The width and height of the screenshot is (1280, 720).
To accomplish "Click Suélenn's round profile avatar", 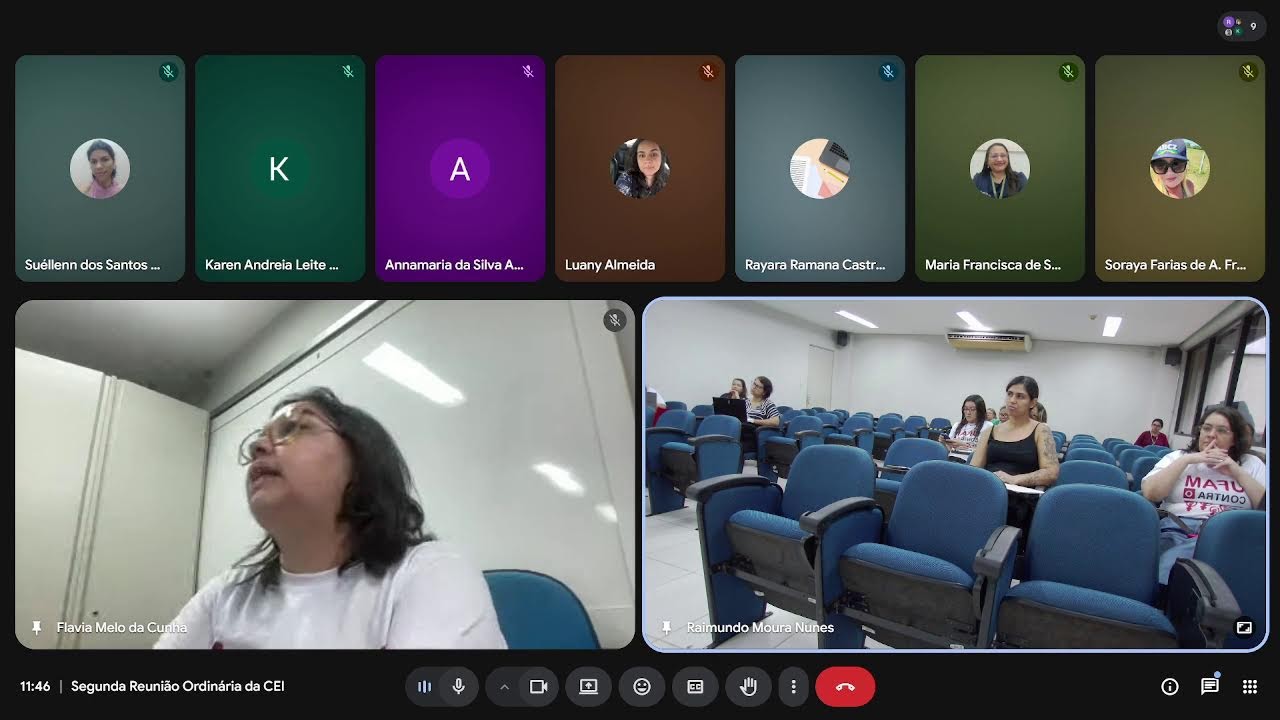I will (100, 168).
